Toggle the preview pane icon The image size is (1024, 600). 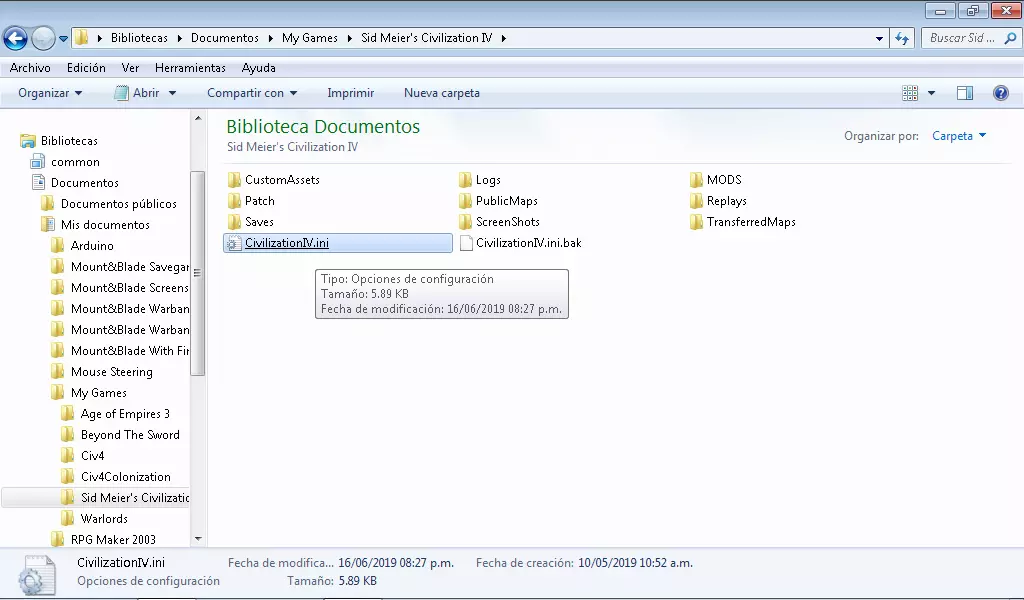click(964, 93)
